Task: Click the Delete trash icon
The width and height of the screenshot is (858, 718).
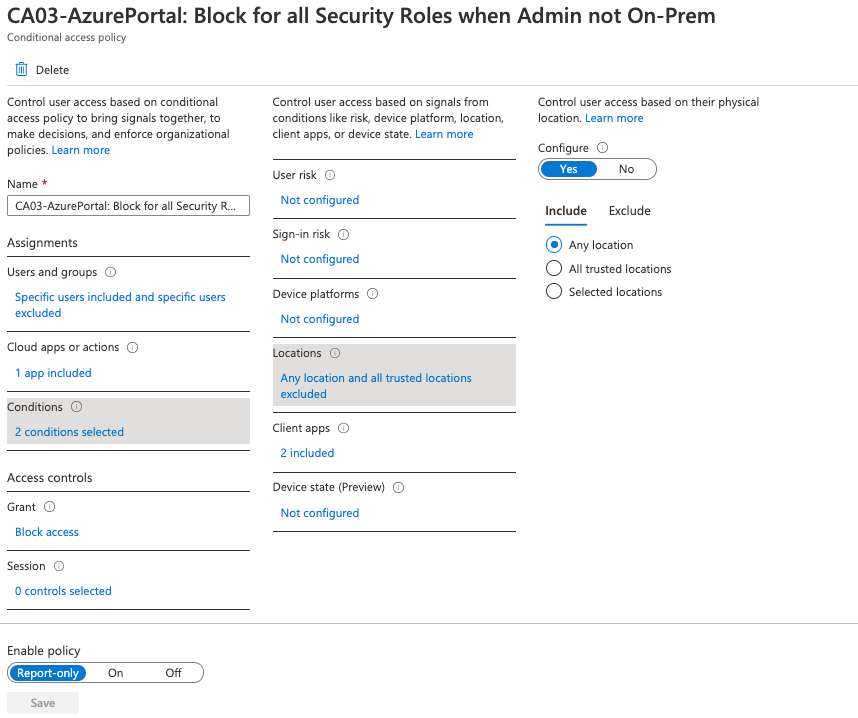Action: [20, 69]
